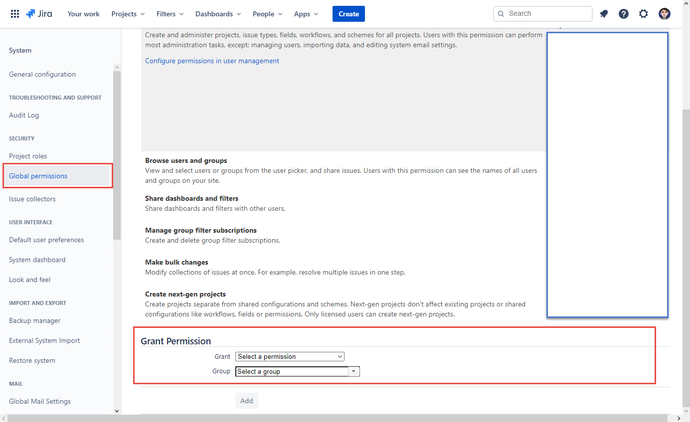
Task: Click Configure permissions in user management
Action: click(212, 61)
